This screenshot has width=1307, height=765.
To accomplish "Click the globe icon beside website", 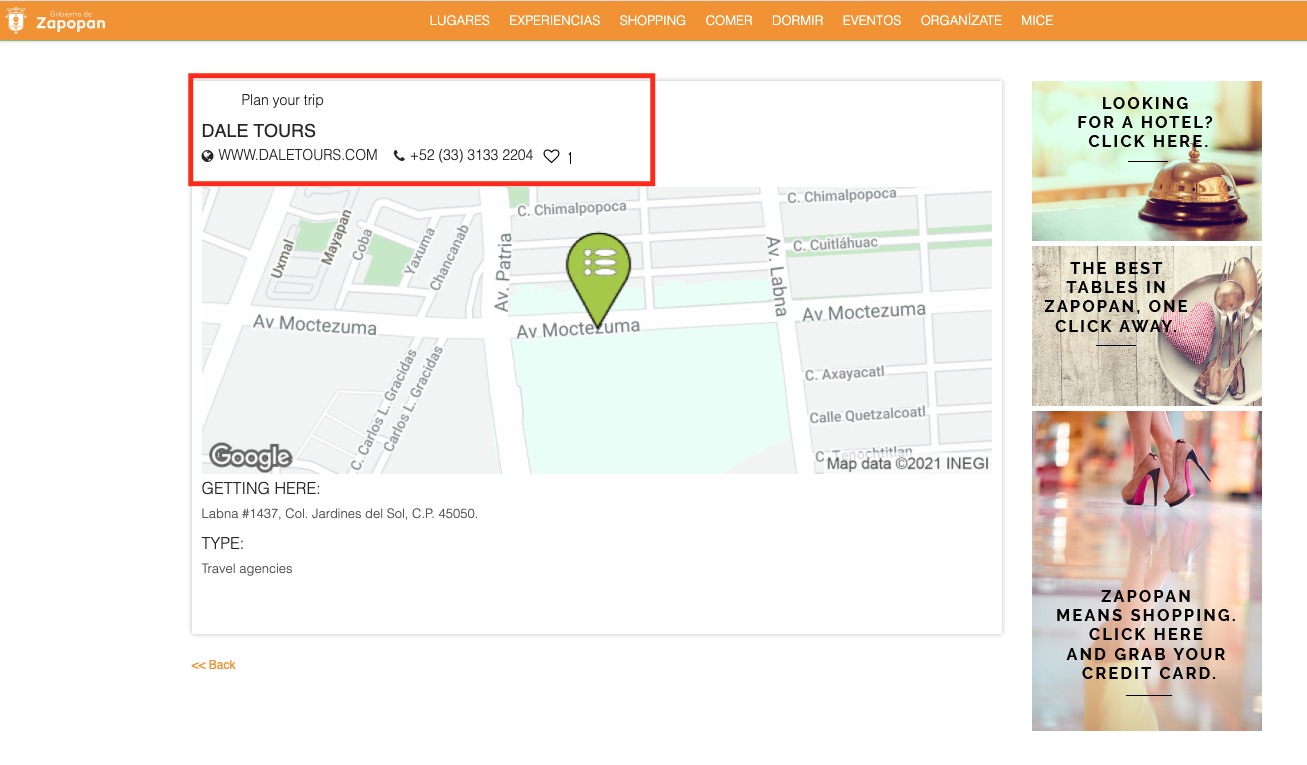I will [208, 156].
